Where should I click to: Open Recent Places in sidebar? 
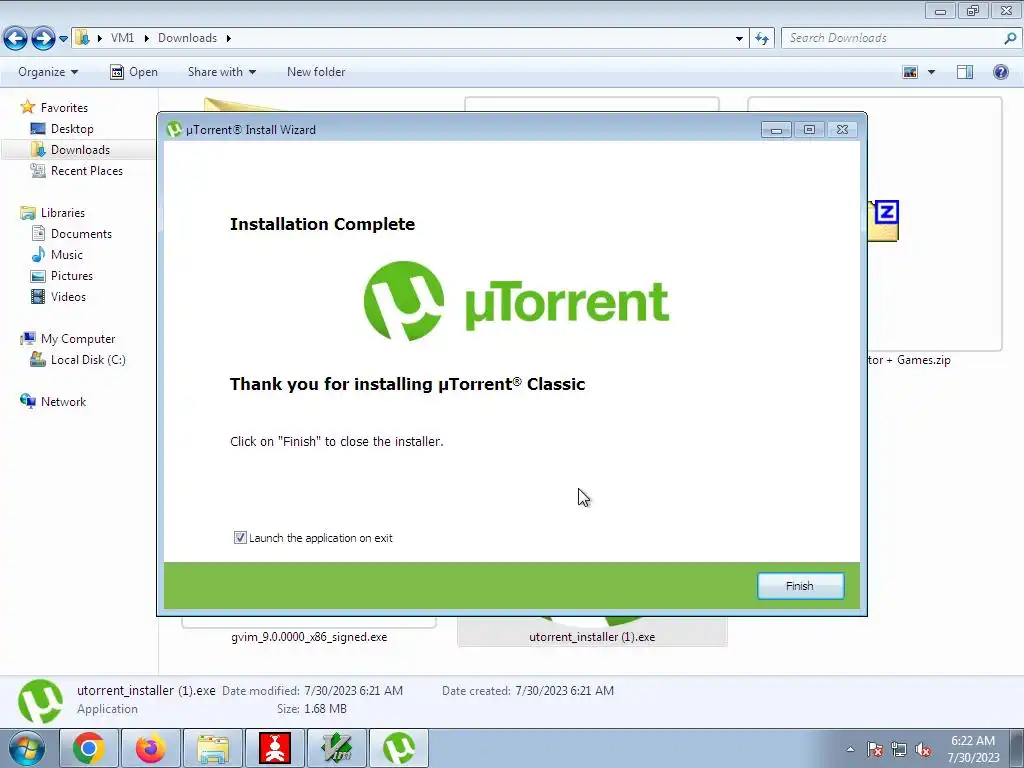(x=87, y=170)
